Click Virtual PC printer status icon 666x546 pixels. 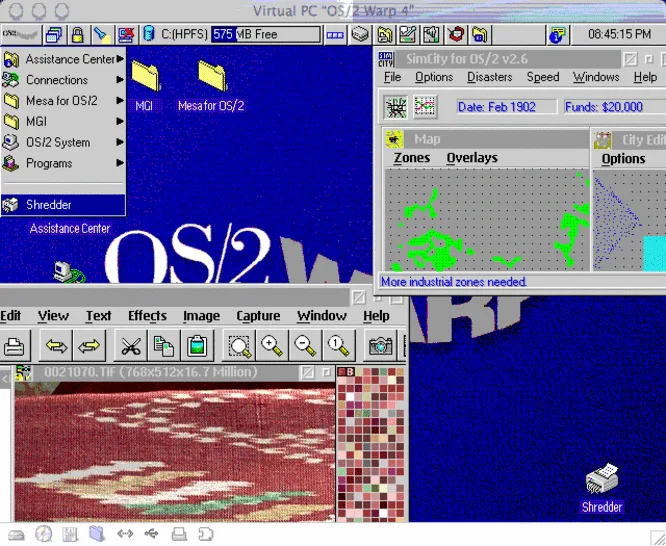(179, 534)
